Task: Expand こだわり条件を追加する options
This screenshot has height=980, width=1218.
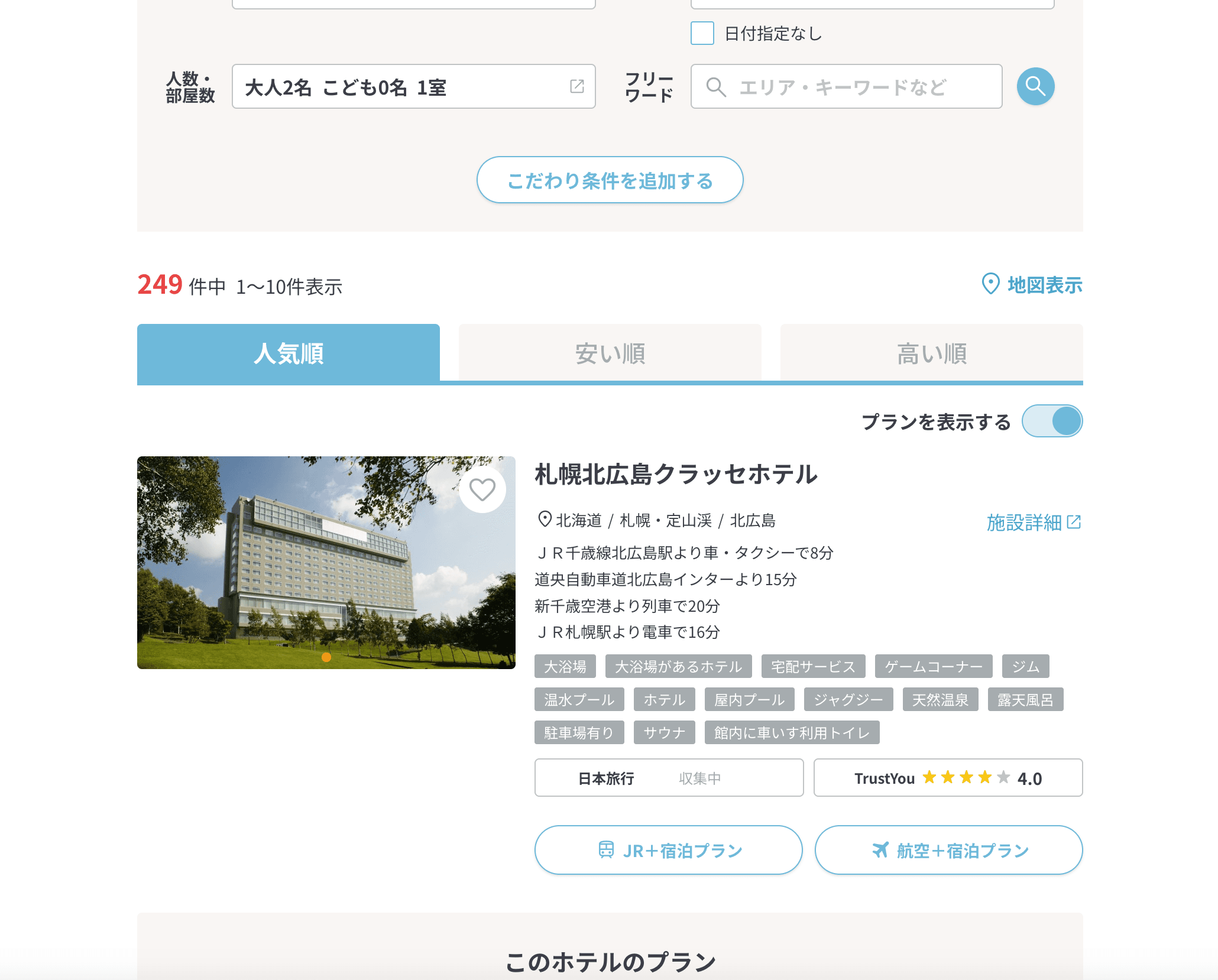Action: pos(610,180)
